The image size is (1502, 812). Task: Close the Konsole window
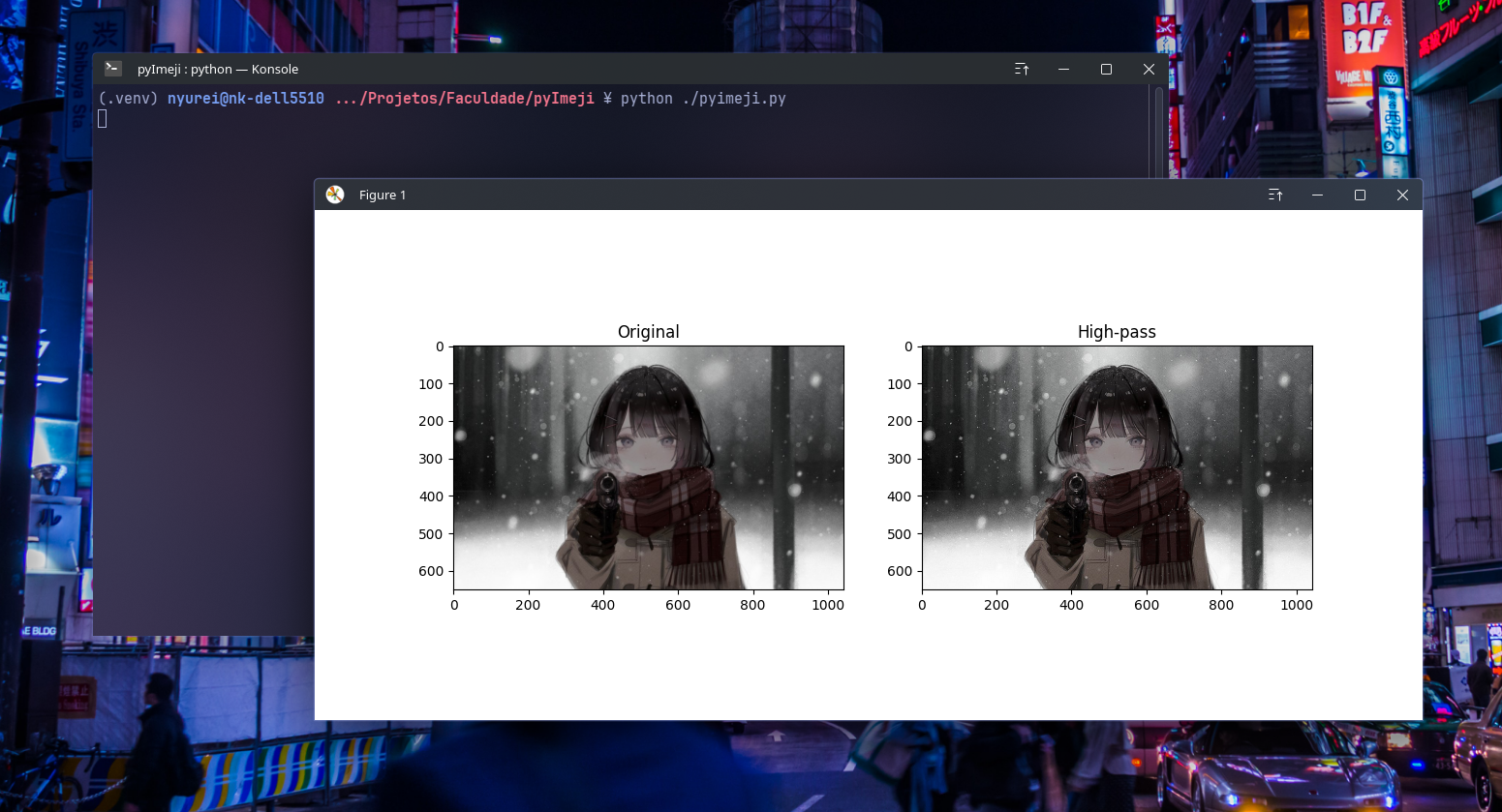click(1149, 69)
